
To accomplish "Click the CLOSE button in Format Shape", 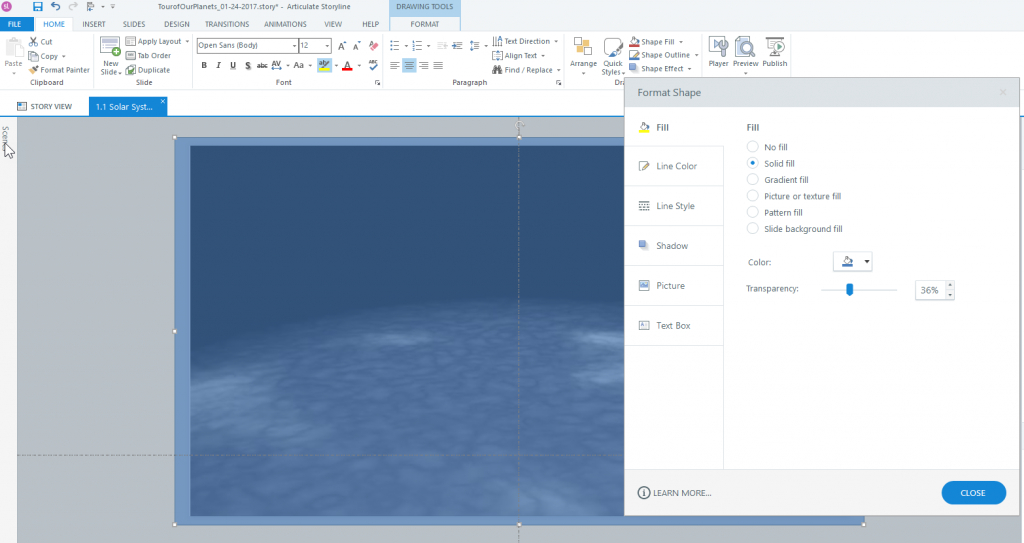I will (973, 493).
